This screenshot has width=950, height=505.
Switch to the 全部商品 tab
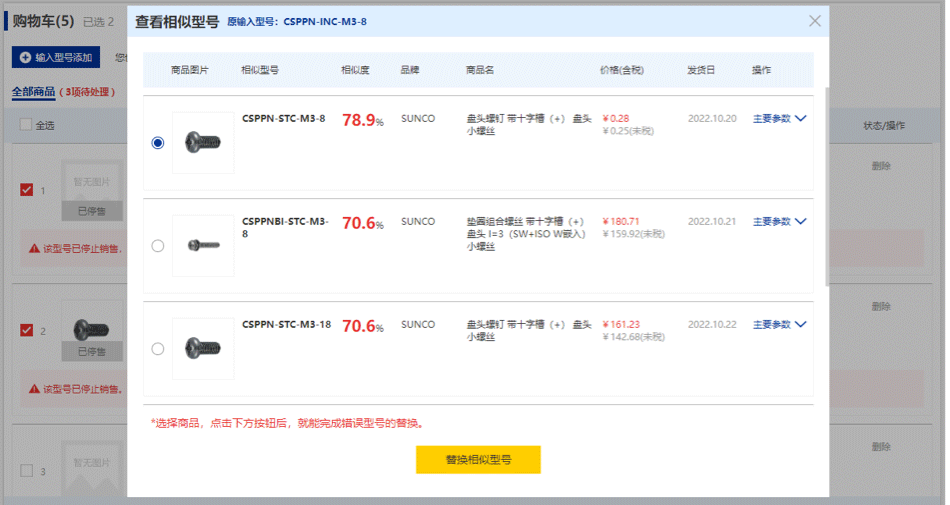point(33,92)
